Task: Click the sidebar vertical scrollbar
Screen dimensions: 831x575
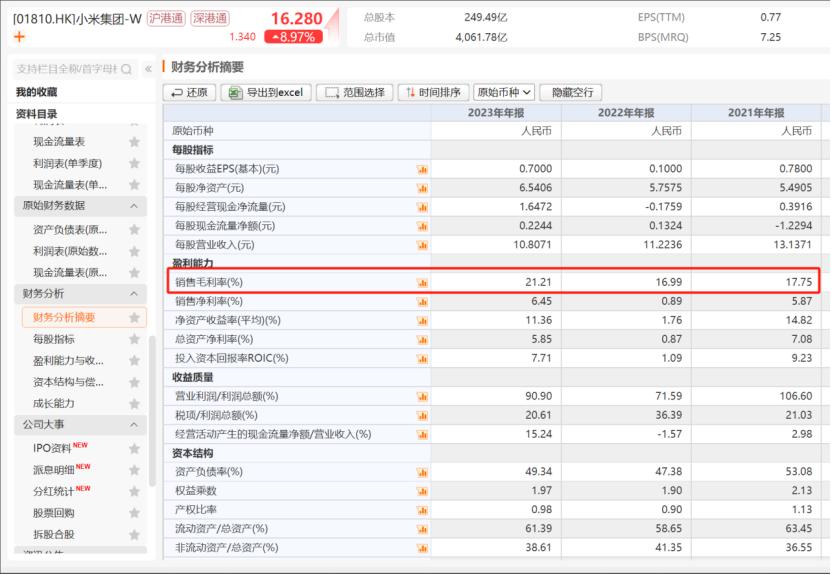Action: pyautogui.click(x=153, y=411)
